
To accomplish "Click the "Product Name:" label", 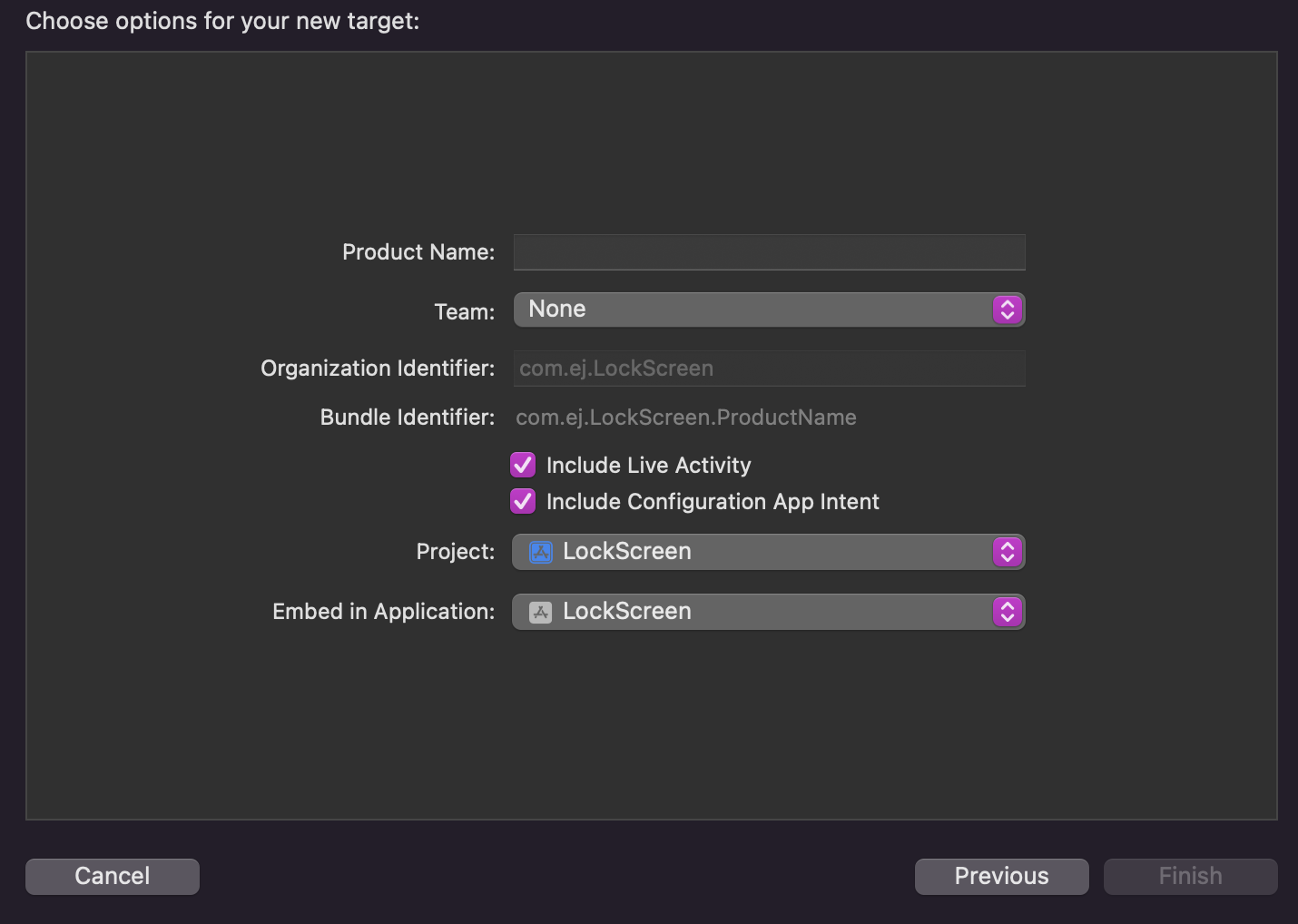I will pos(418,252).
